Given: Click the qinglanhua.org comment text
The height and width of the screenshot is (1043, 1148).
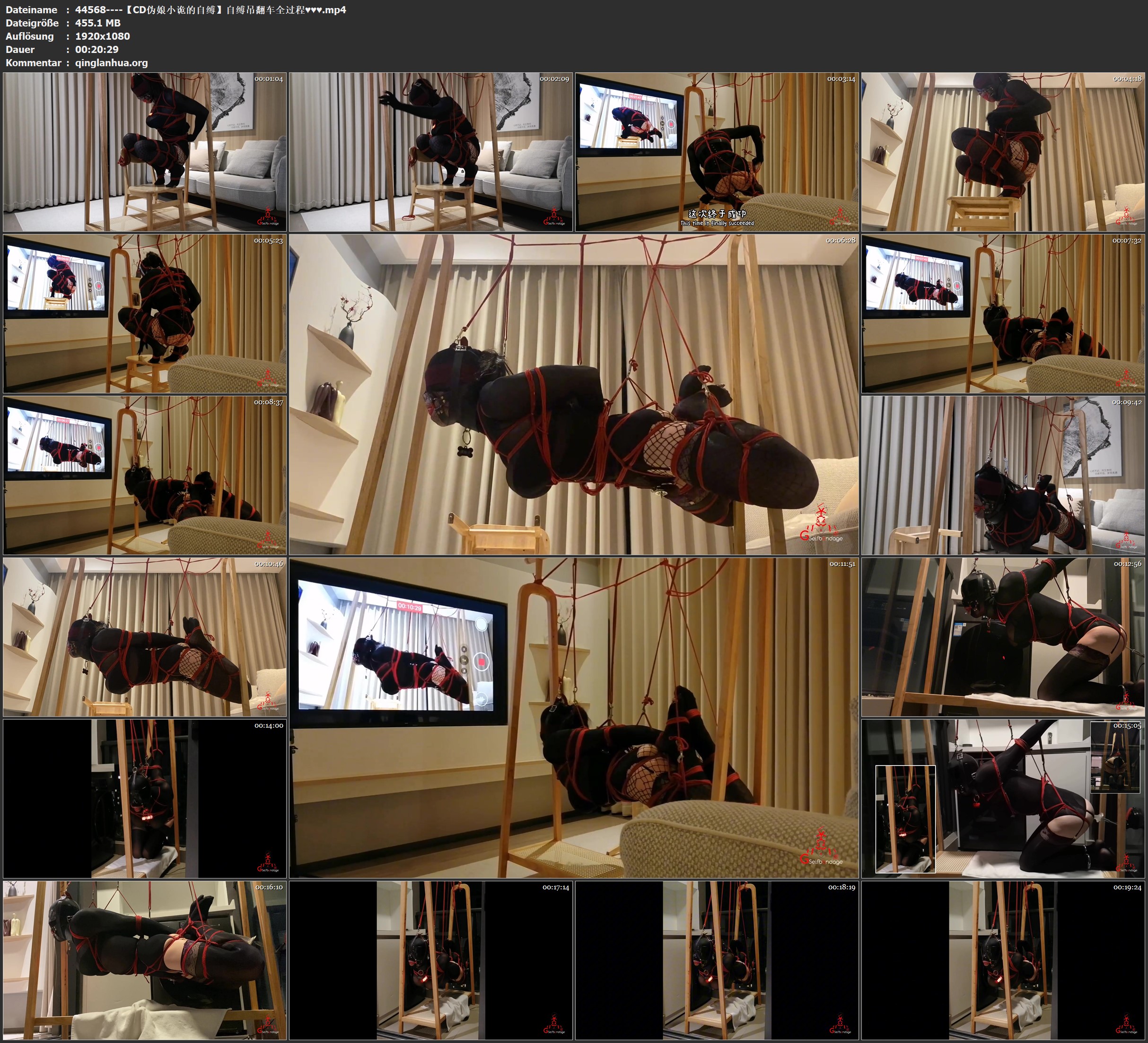Looking at the screenshot, I should click(112, 62).
